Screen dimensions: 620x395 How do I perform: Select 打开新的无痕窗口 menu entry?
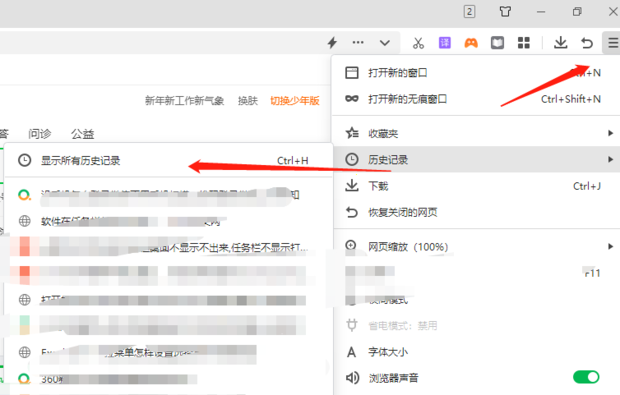pos(476,99)
